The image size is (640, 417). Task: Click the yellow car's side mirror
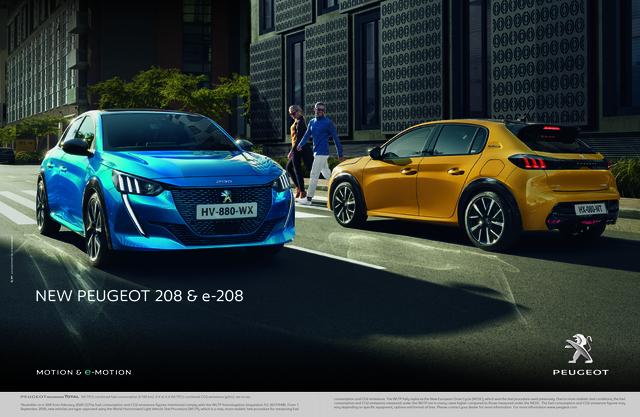(x=375, y=153)
